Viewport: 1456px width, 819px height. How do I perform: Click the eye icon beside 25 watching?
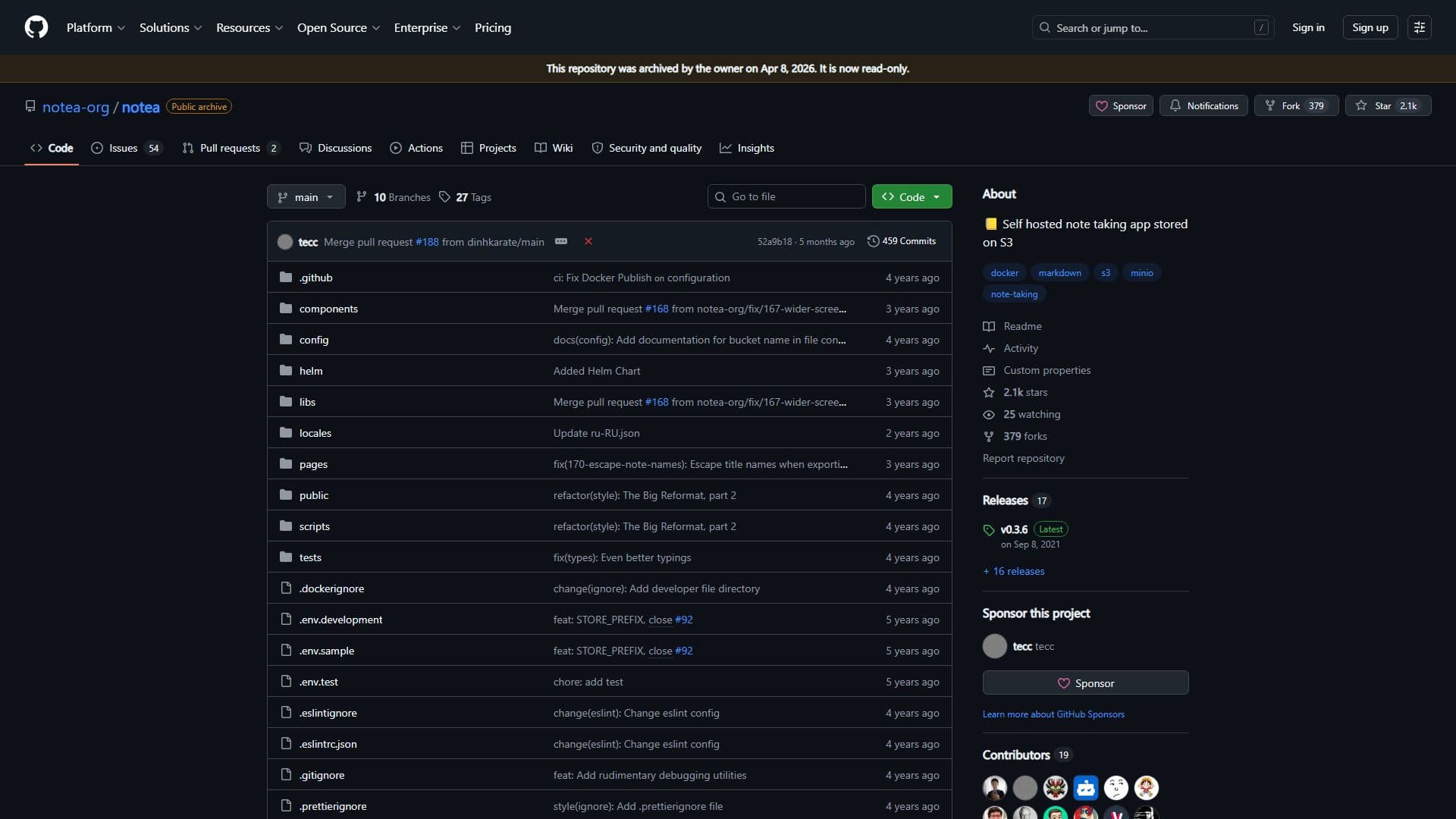[x=989, y=415]
